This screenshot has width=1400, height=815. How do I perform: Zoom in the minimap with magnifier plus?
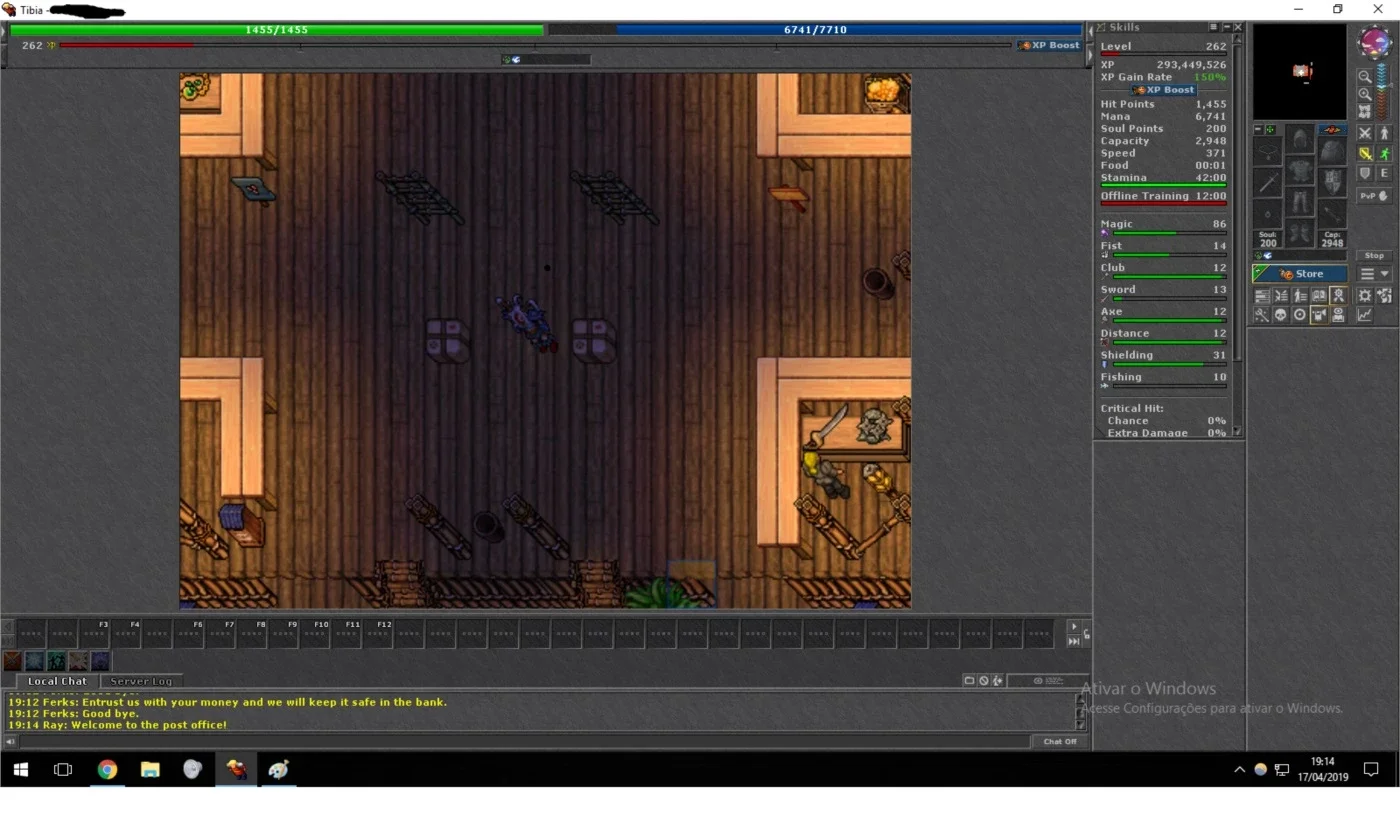pos(1364,94)
